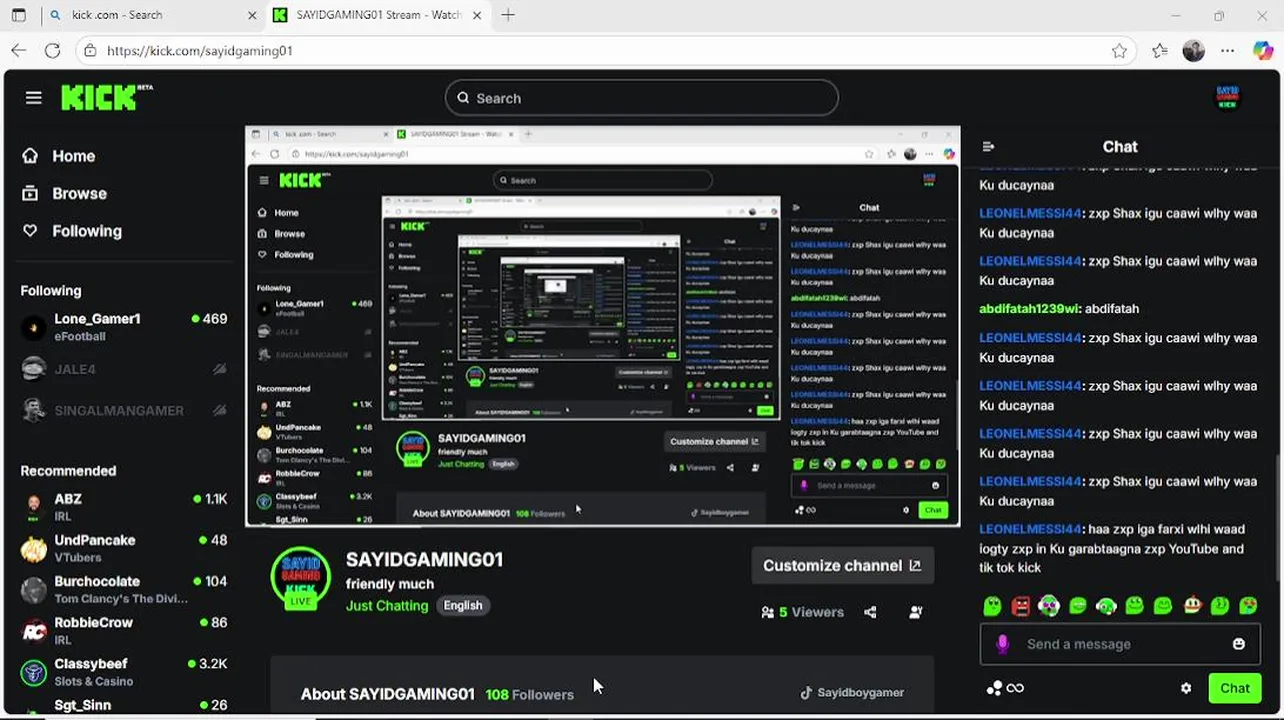Open a new browser tab

pos(508,15)
